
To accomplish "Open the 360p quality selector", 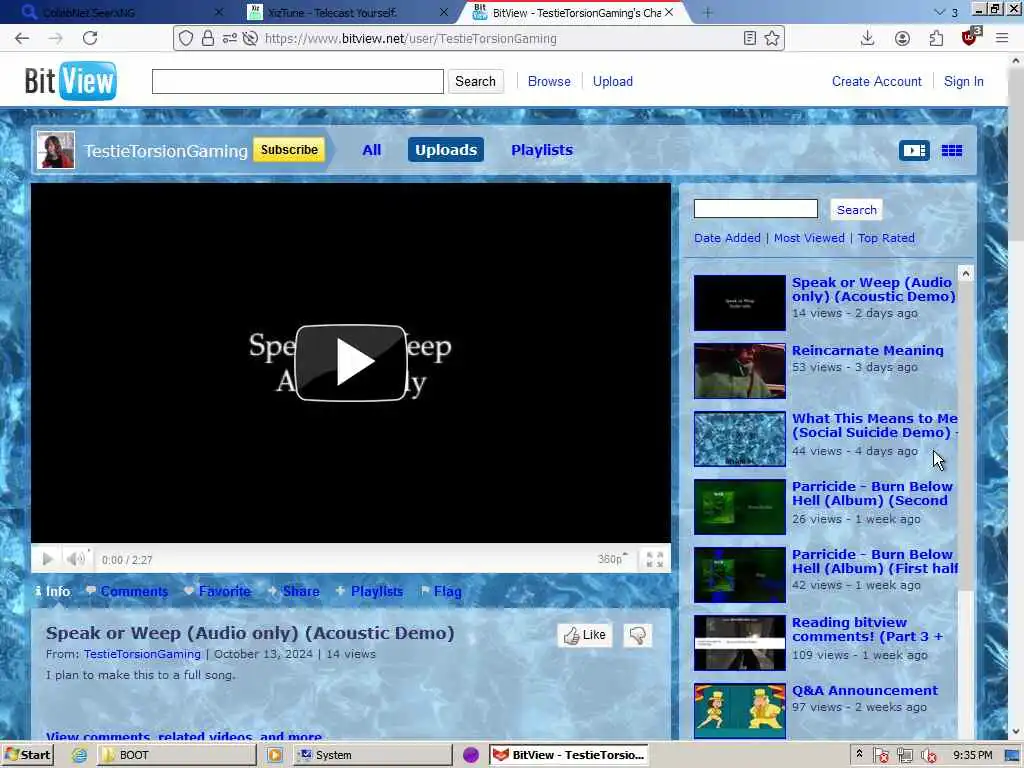I will 612,559.
